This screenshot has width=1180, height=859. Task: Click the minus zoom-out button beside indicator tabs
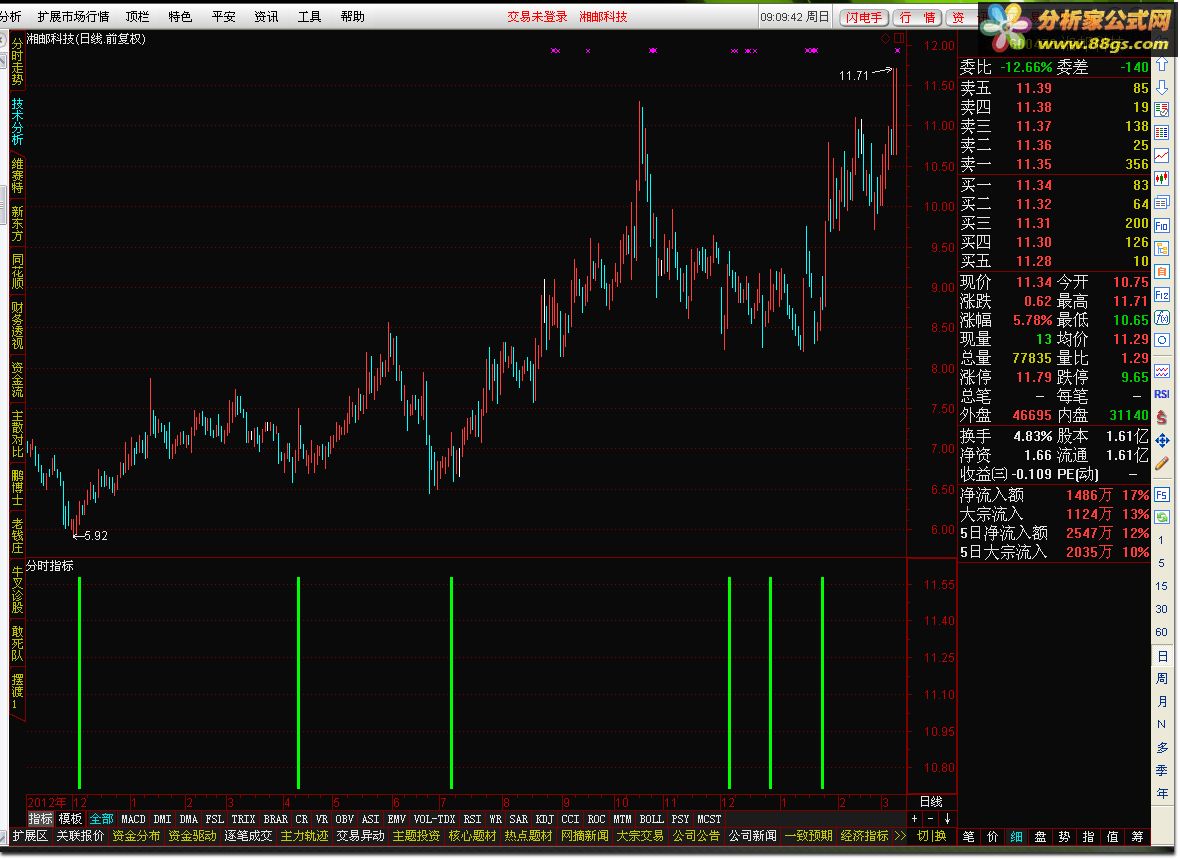coord(931,818)
